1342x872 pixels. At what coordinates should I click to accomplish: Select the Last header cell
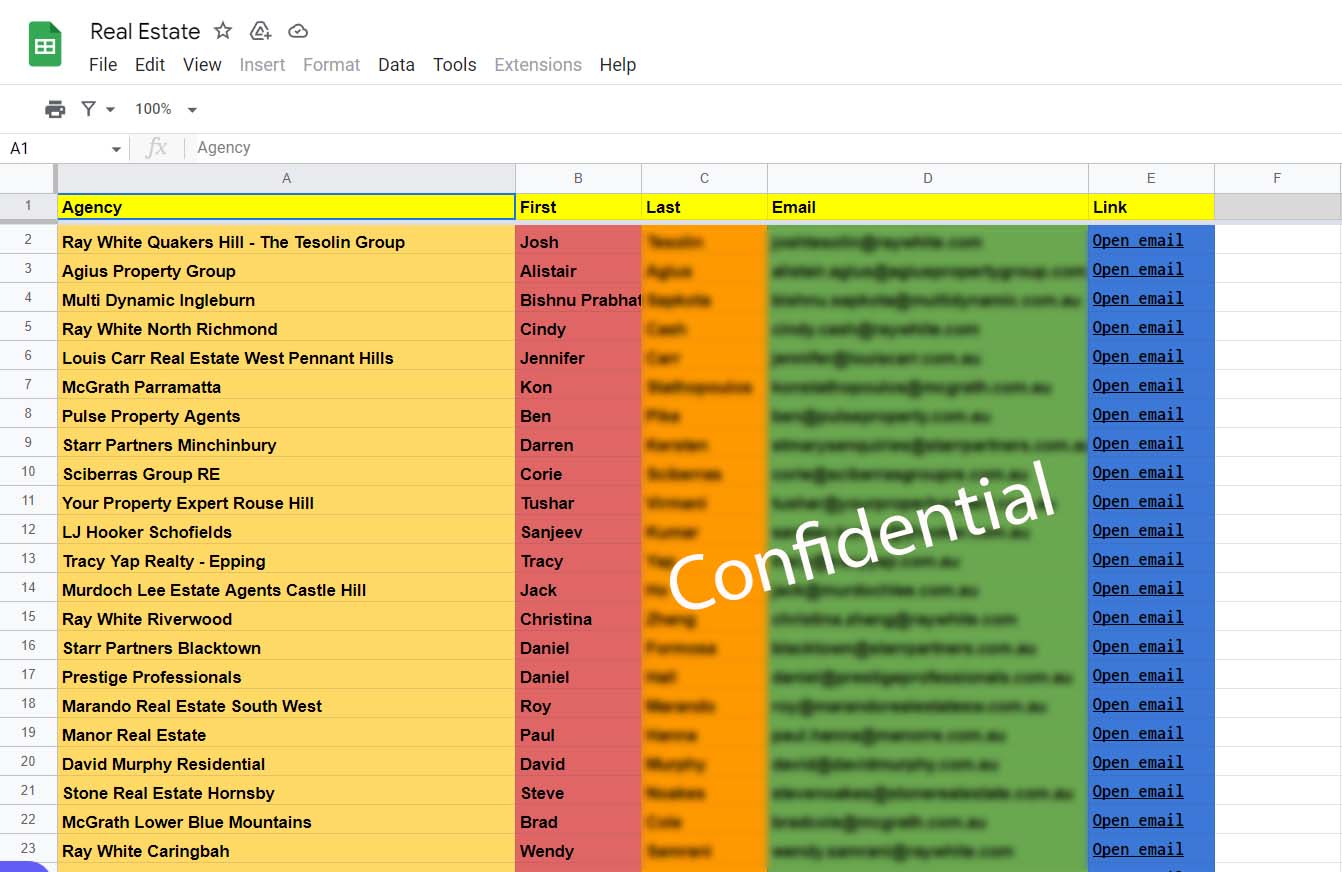point(704,207)
